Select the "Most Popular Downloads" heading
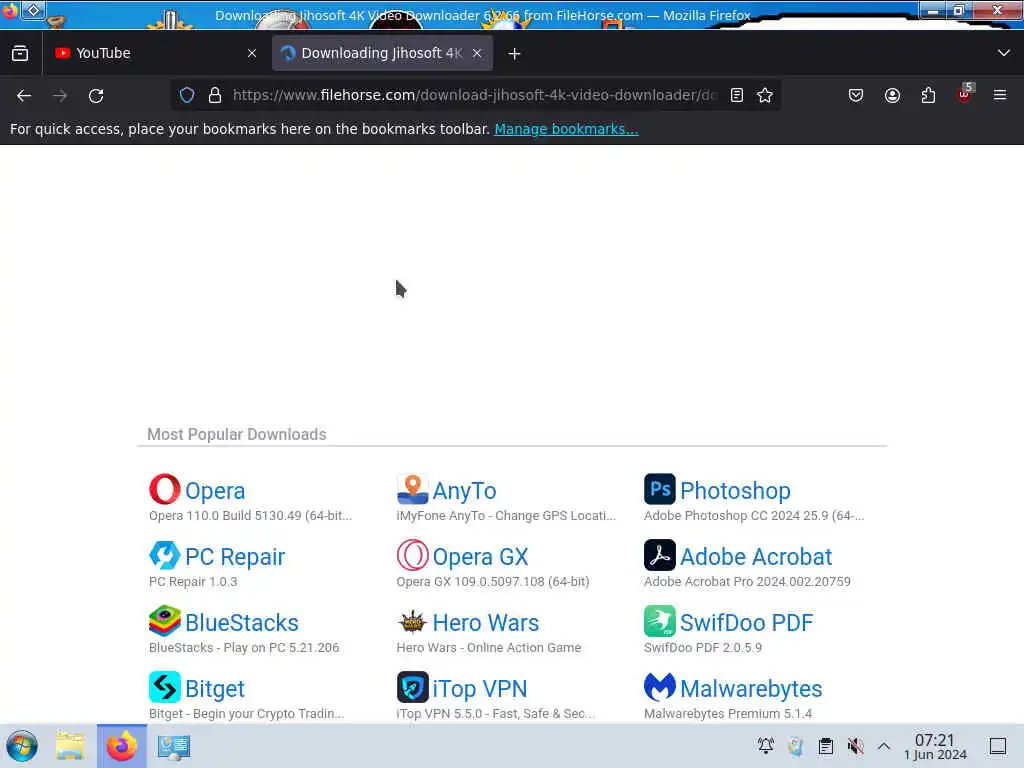The height and width of the screenshot is (768, 1024). [236, 434]
